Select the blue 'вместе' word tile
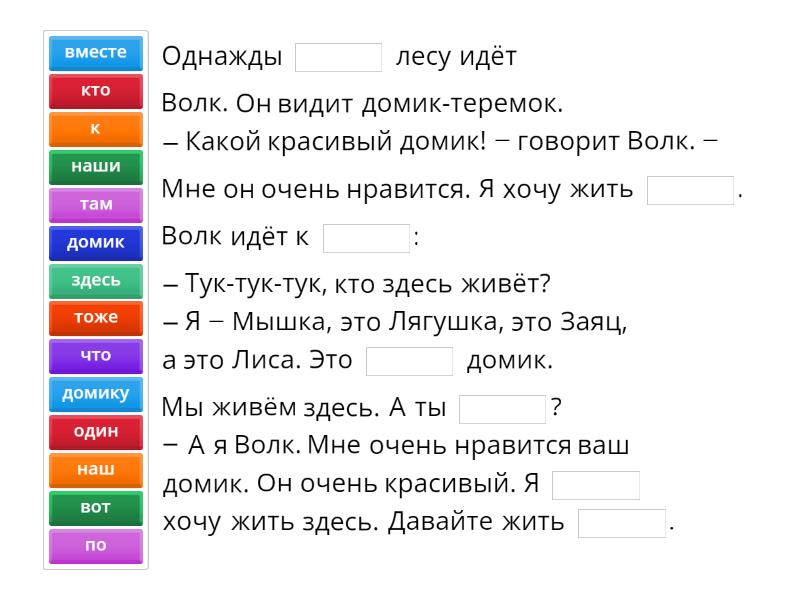Screen dimensions: 800x600 pyautogui.click(x=96, y=52)
